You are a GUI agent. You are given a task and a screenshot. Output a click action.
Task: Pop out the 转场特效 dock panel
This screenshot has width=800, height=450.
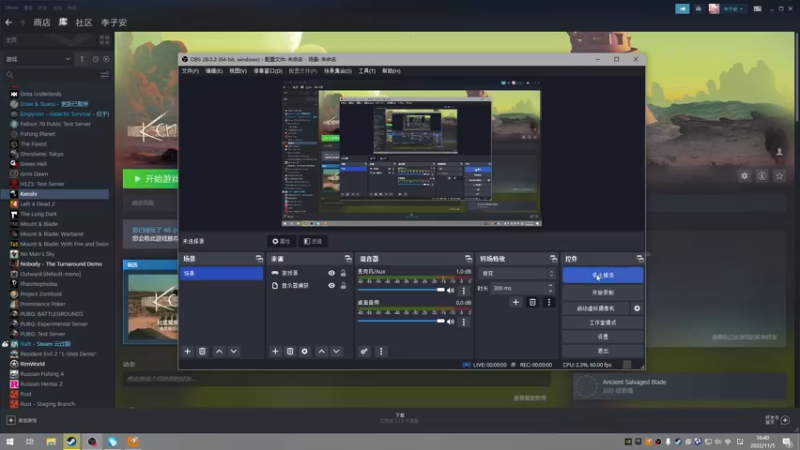click(554, 259)
